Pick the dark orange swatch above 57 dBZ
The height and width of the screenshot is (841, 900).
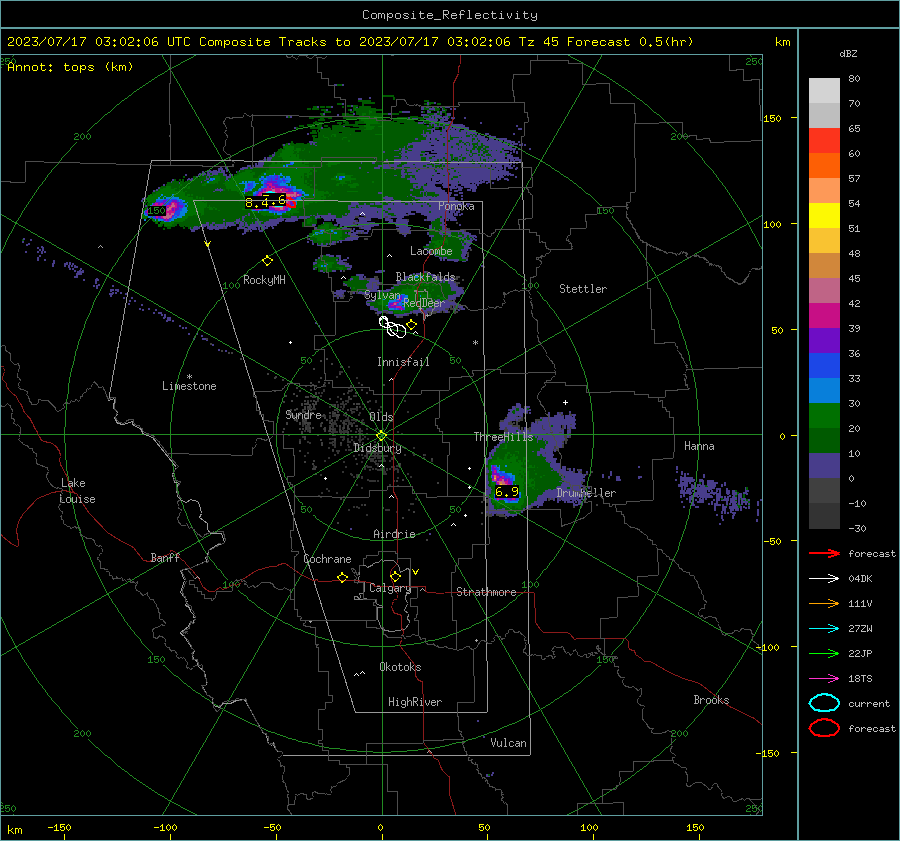[x=824, y=166]
